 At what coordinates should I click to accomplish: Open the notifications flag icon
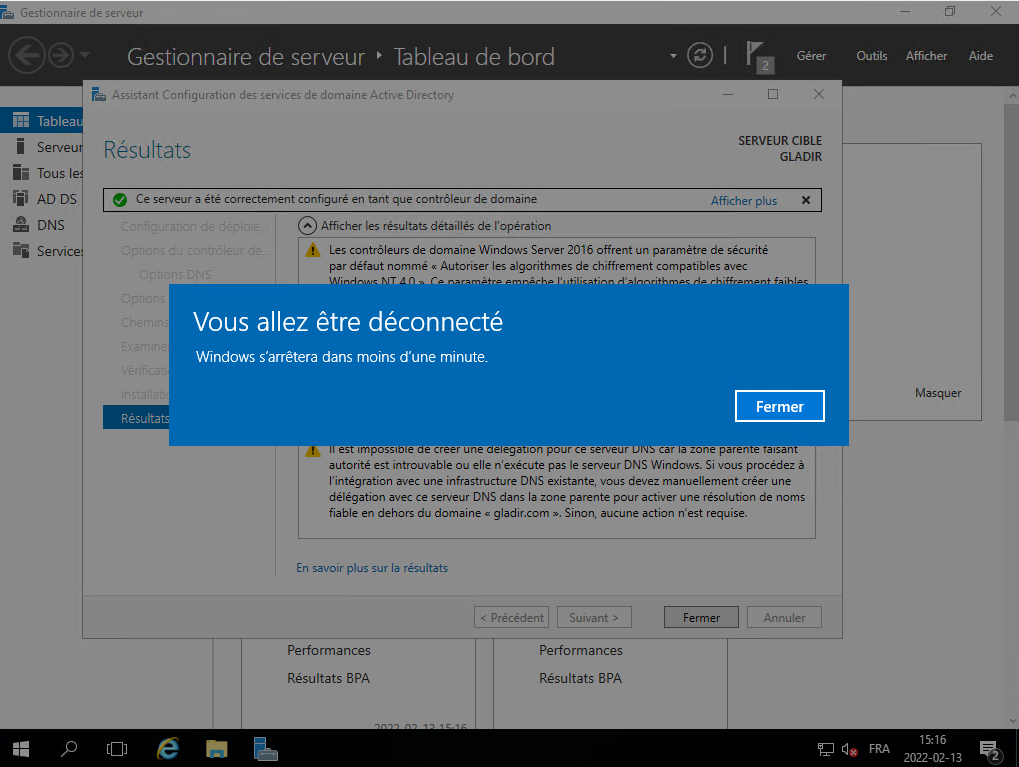(757, 54)
